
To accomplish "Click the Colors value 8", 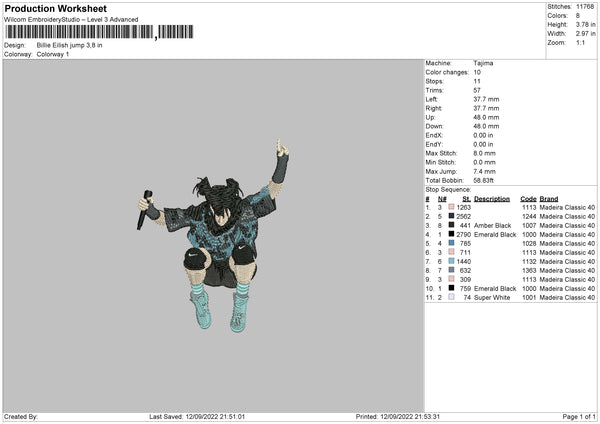I will [x=578, y=16].
